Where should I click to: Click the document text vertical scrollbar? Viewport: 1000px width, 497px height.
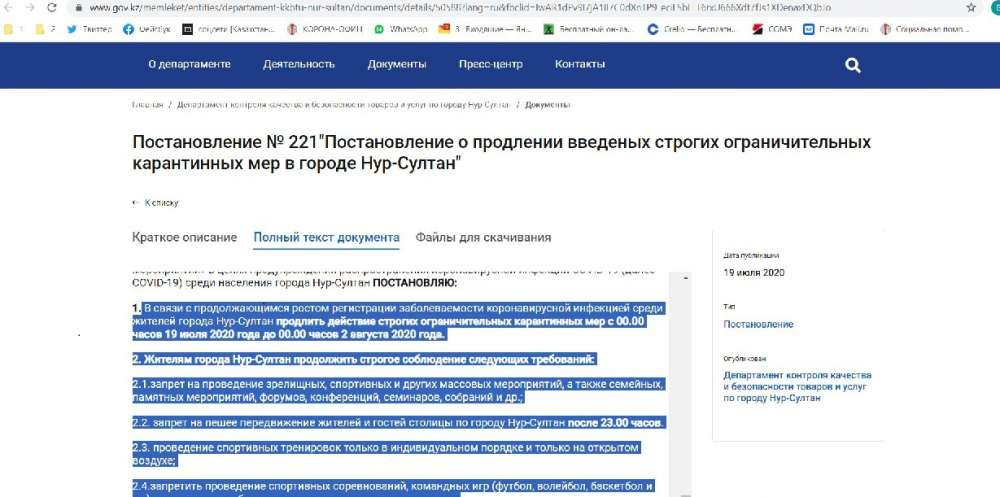(x=687, y=380)
